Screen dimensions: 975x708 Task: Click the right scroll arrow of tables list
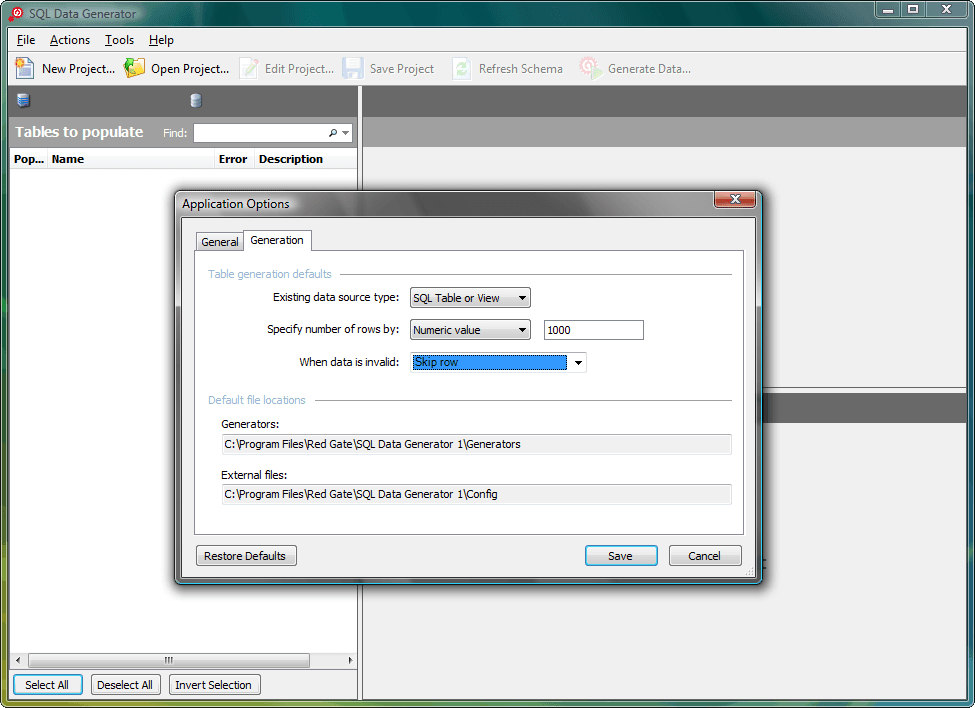tap(350, 660)
